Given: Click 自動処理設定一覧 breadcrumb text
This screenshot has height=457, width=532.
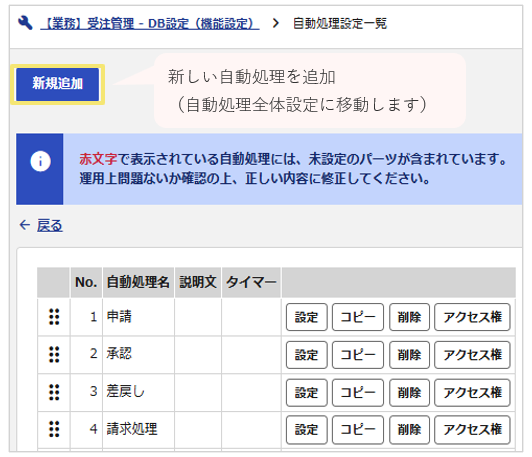Looking at the screenshot, I should pos(340,23).
